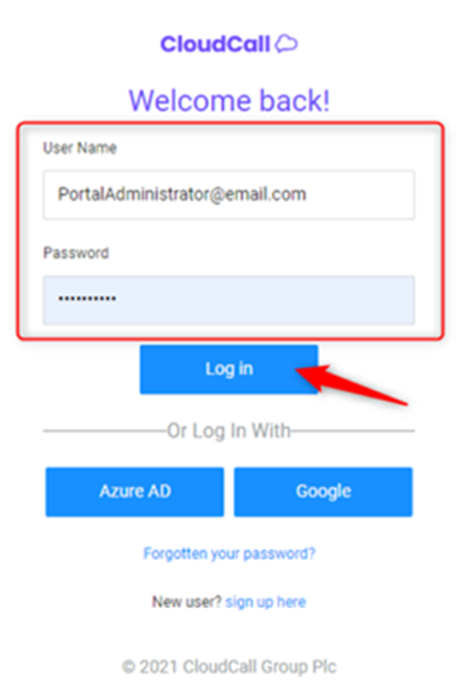Click the PortalAdministrator@email.com text
Viewport: 463px width, 684px height.
tap(182, 194)
